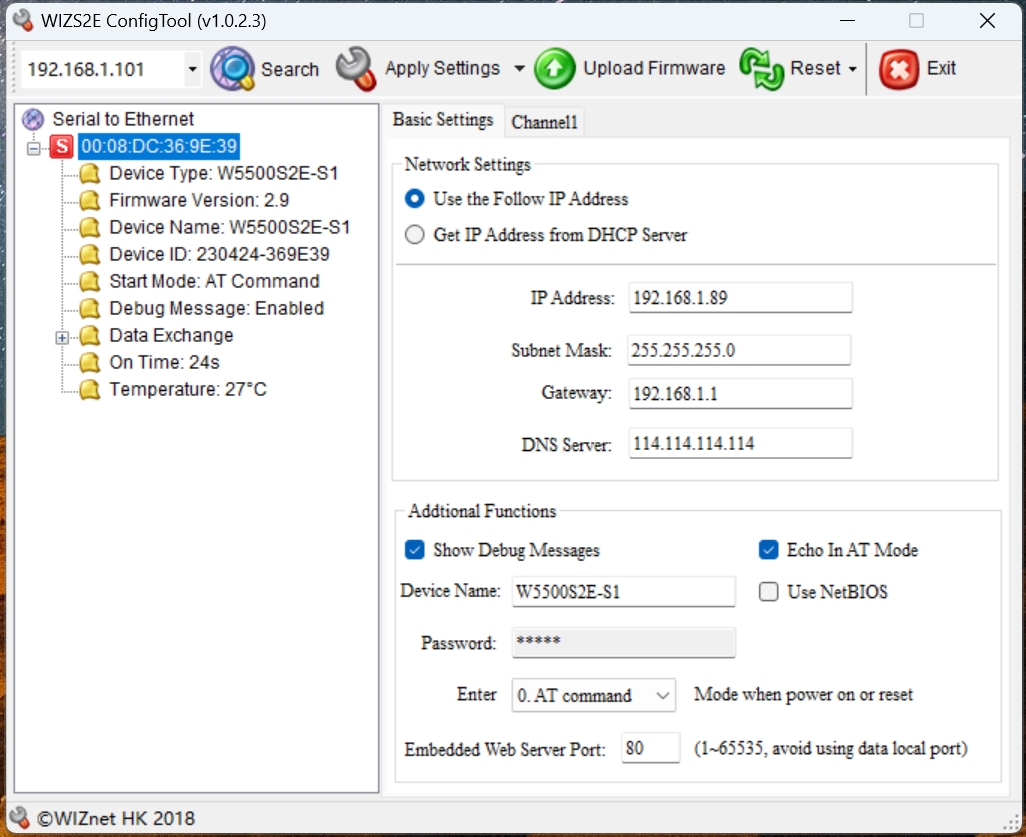Click the Gateway input field
The width and height of the screenshot is (1026, 837).
pos(740,393)
